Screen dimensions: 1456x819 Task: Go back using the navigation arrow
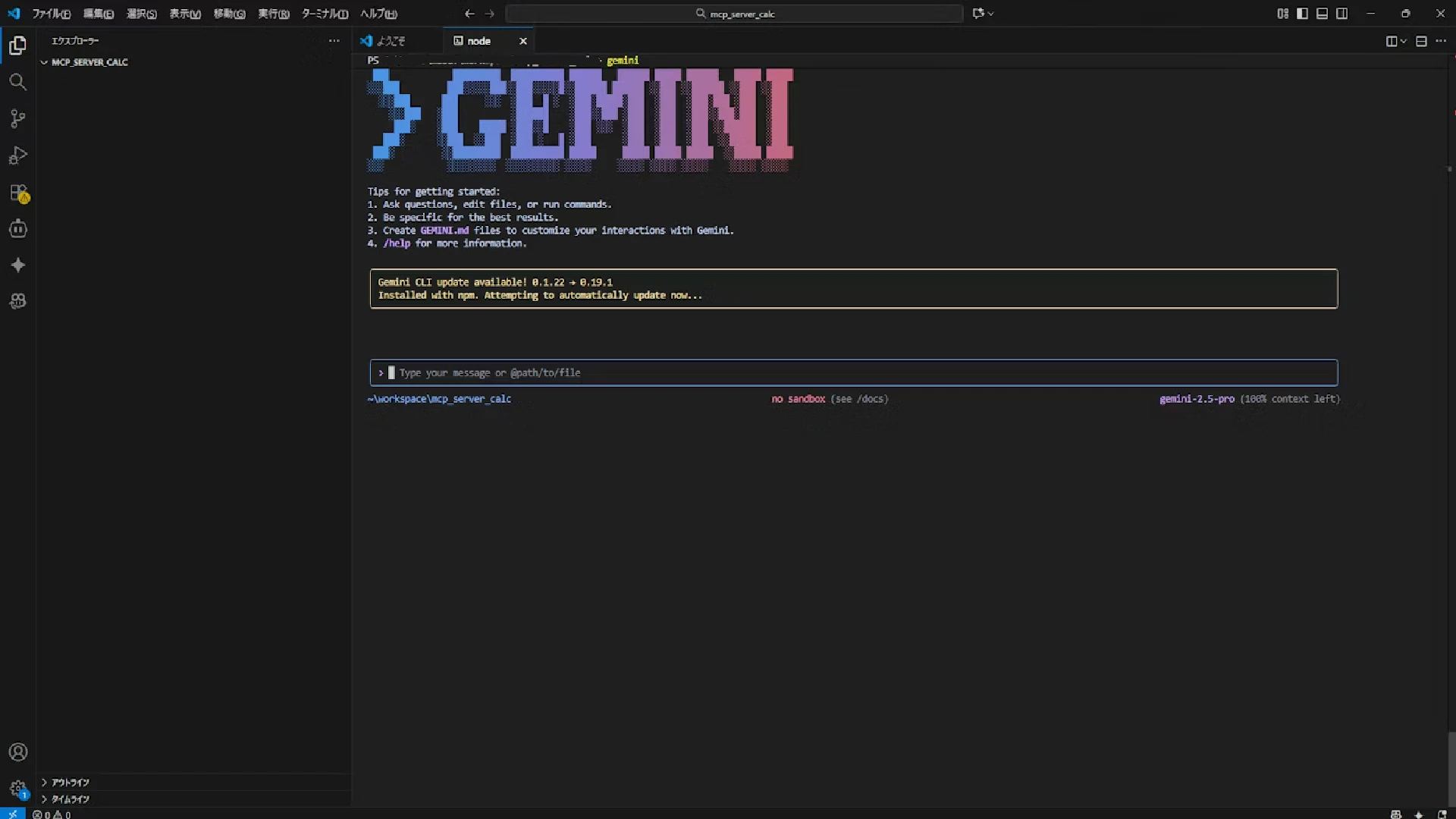[x=469, y=14]
